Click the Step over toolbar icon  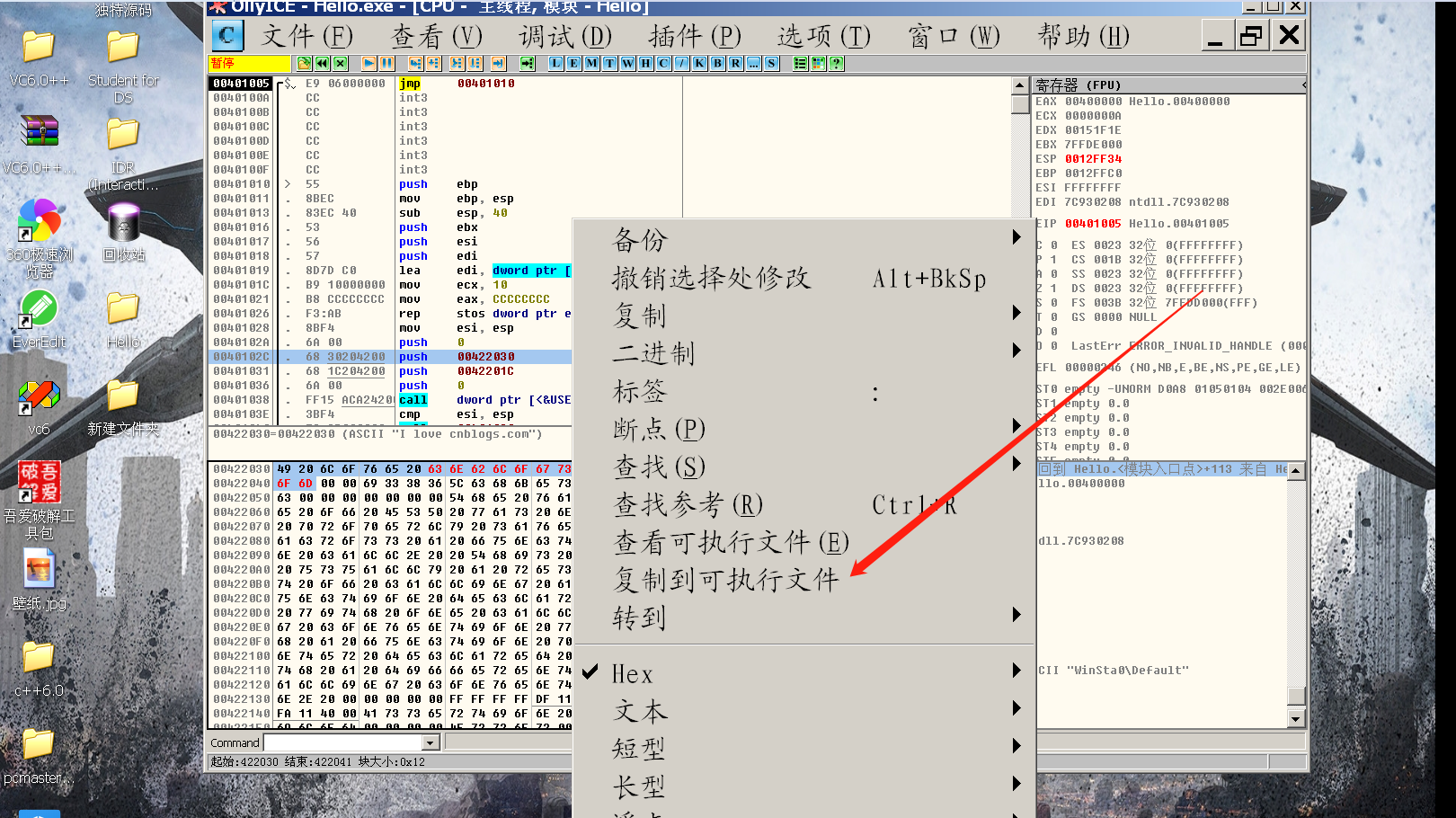pos(434,63)
